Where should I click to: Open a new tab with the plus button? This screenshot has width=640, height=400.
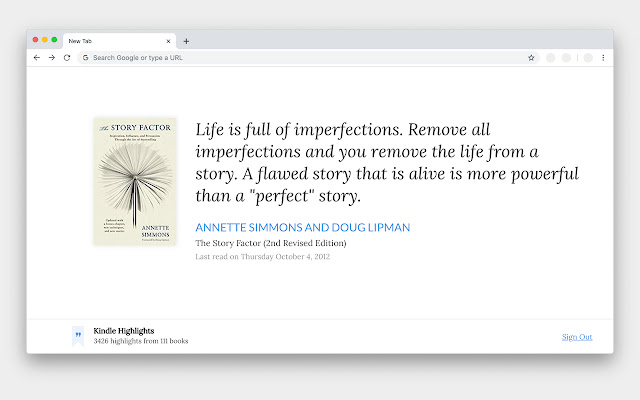click(186, 41)
